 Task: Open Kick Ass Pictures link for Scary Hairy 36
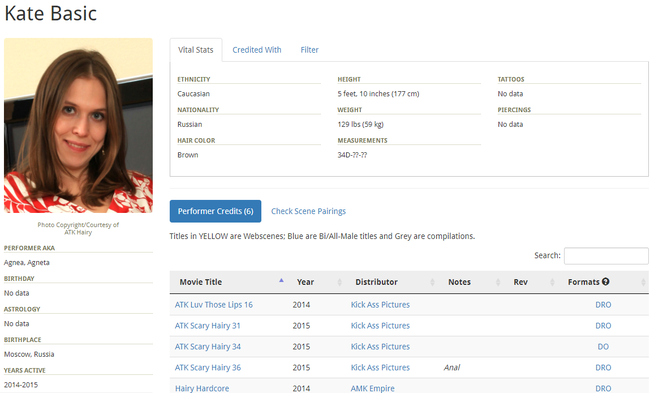[x=380, y=367]
